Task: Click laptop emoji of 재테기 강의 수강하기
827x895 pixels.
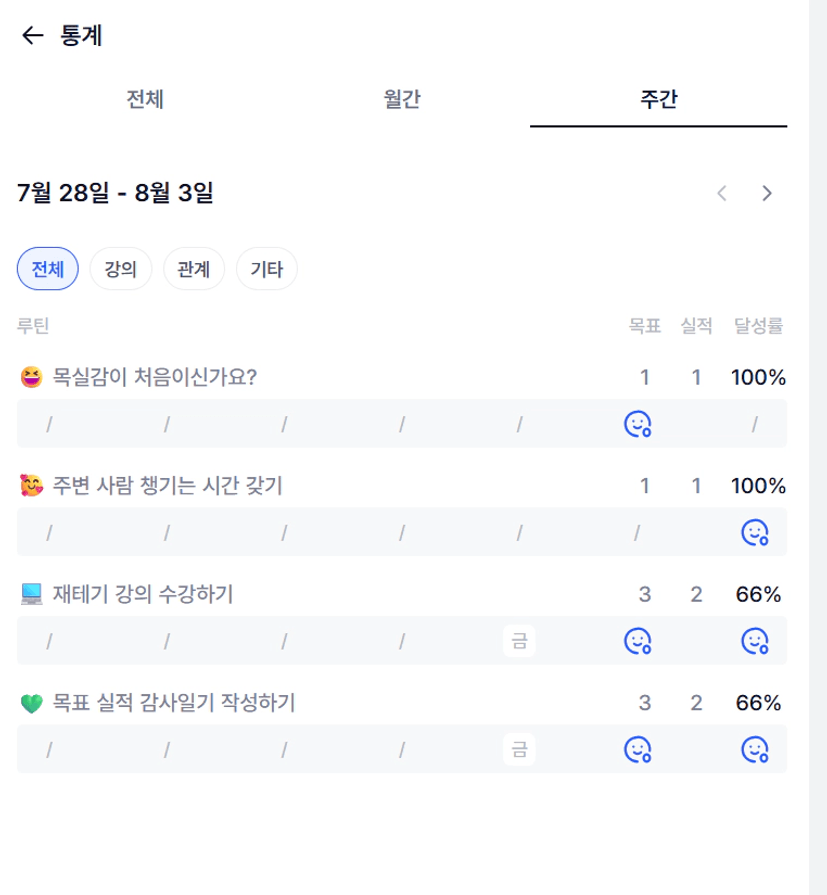Action: tap(31, 594)
